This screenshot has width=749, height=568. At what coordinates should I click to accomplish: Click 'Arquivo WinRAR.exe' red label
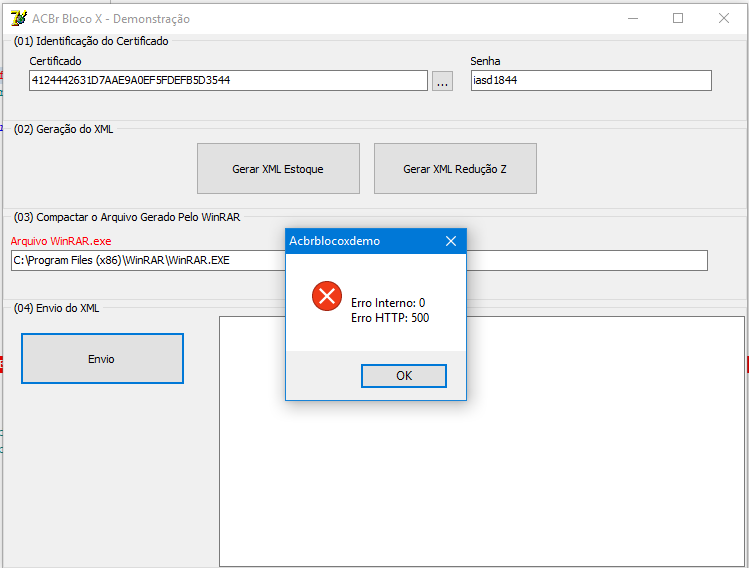pos(61,241)
